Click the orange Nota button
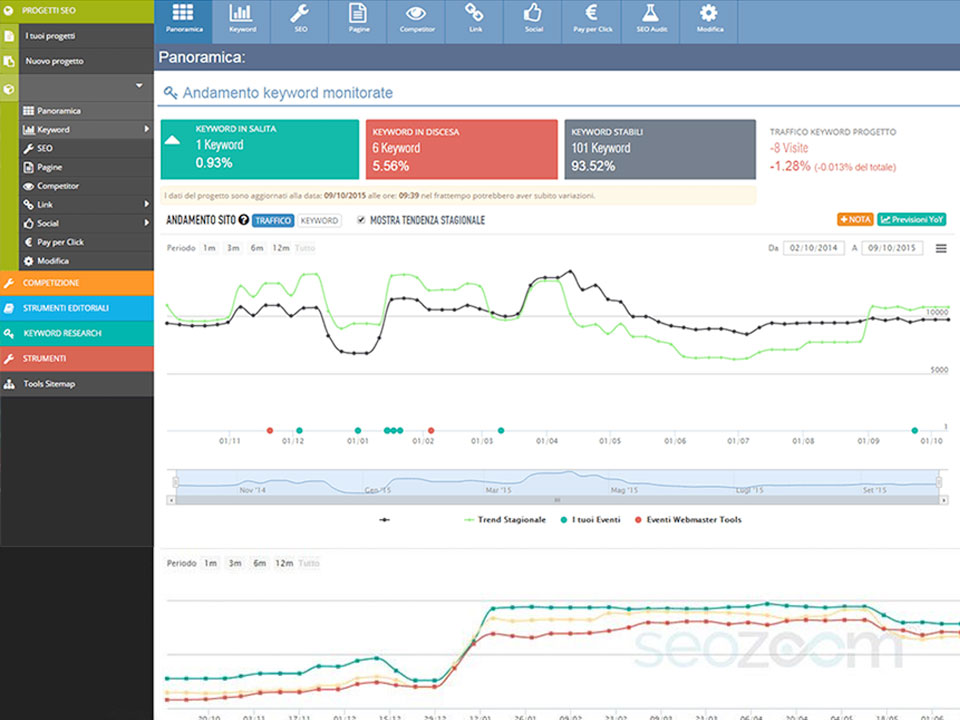Image resolution: width=960 pixels, height=720 pixels. pyautogui.click(x=855, y=219)
